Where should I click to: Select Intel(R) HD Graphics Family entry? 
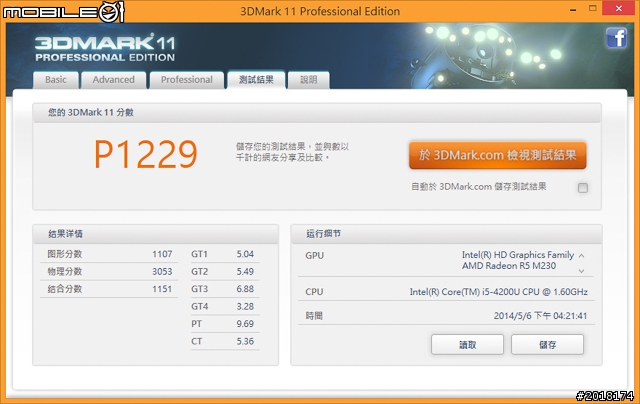click(518, 255)
